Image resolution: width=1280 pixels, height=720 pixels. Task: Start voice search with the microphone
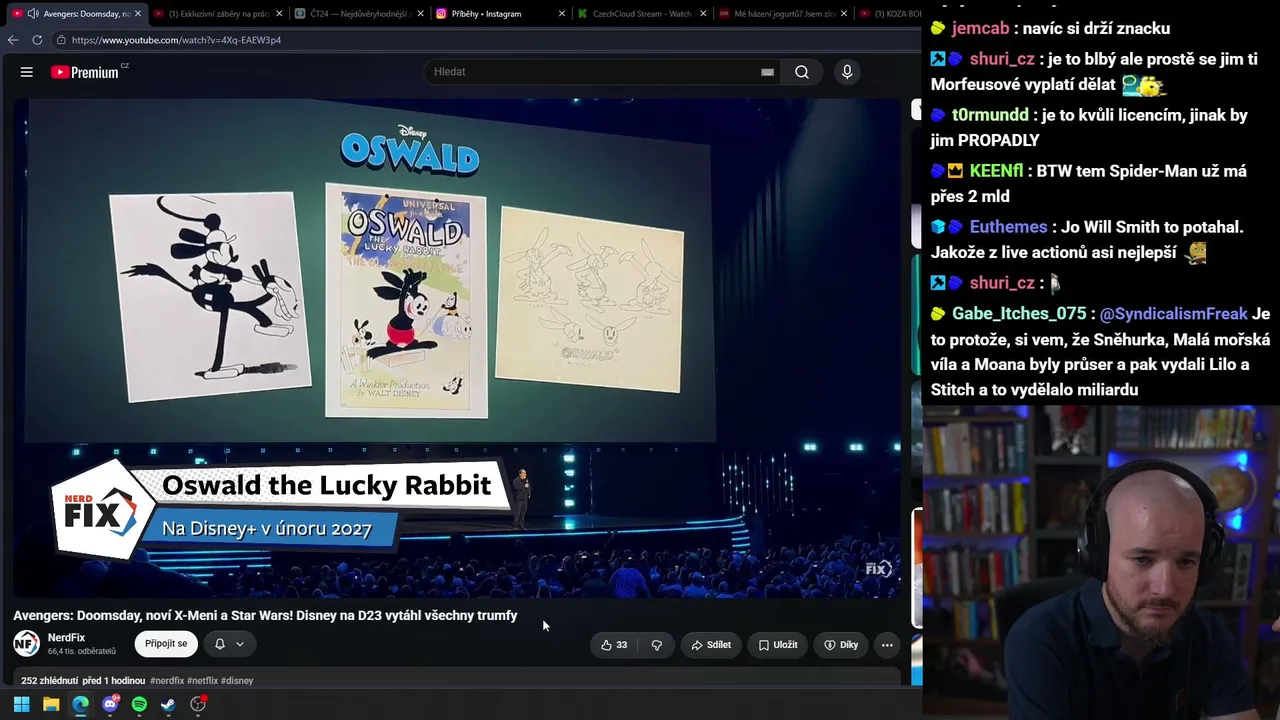point(847,72)
